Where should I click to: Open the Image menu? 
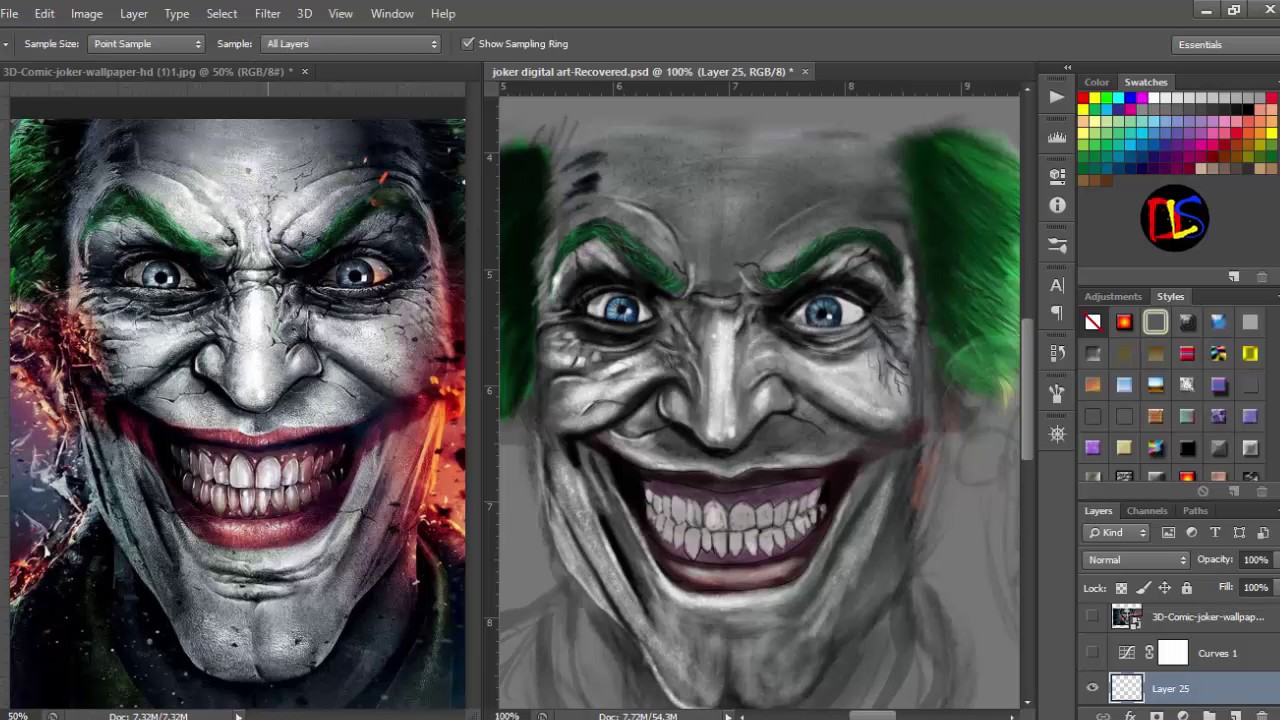(87, 14)
